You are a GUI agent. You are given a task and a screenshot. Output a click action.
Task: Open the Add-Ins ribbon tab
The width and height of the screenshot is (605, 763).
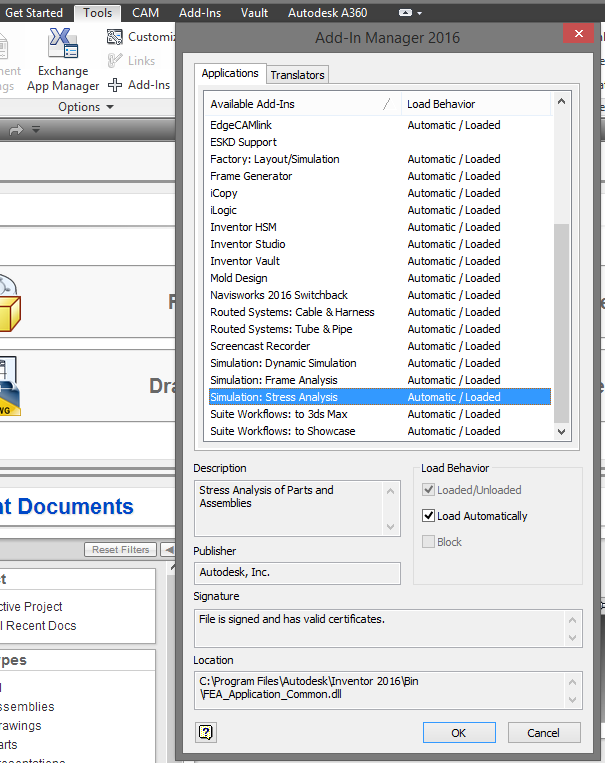200,13
